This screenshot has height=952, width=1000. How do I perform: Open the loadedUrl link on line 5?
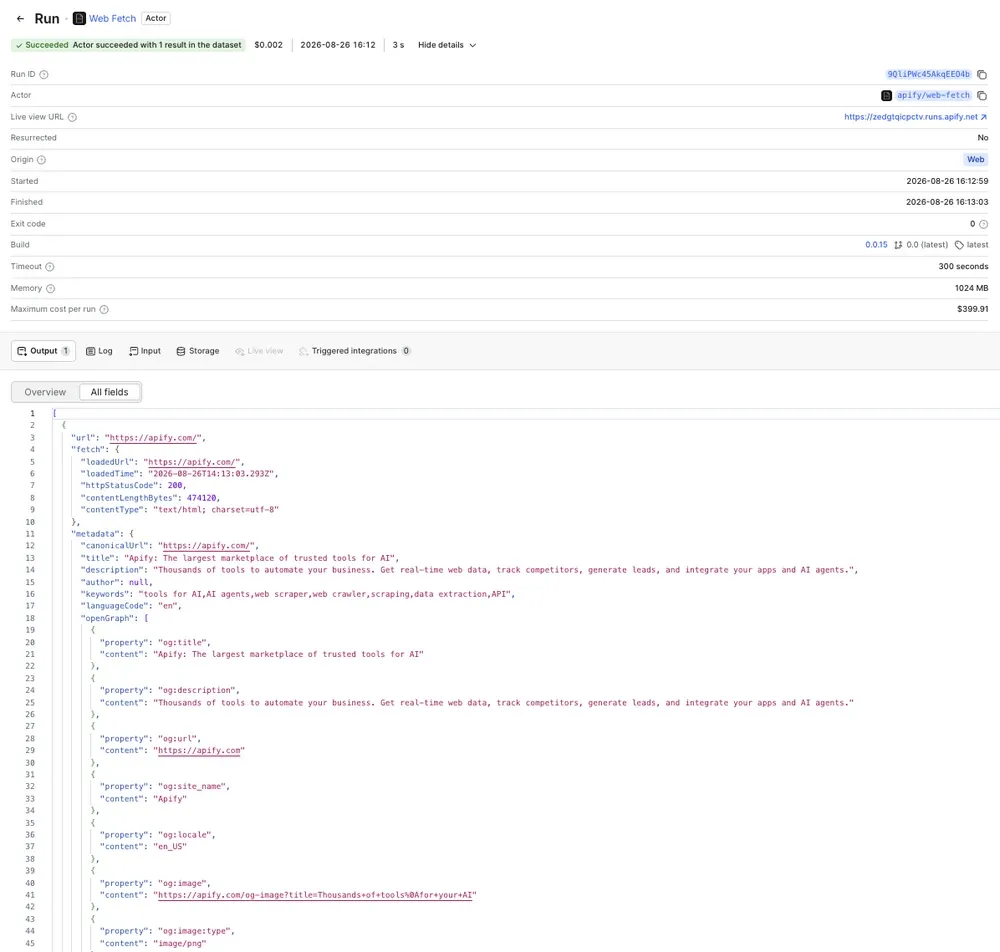coord(192,462)
